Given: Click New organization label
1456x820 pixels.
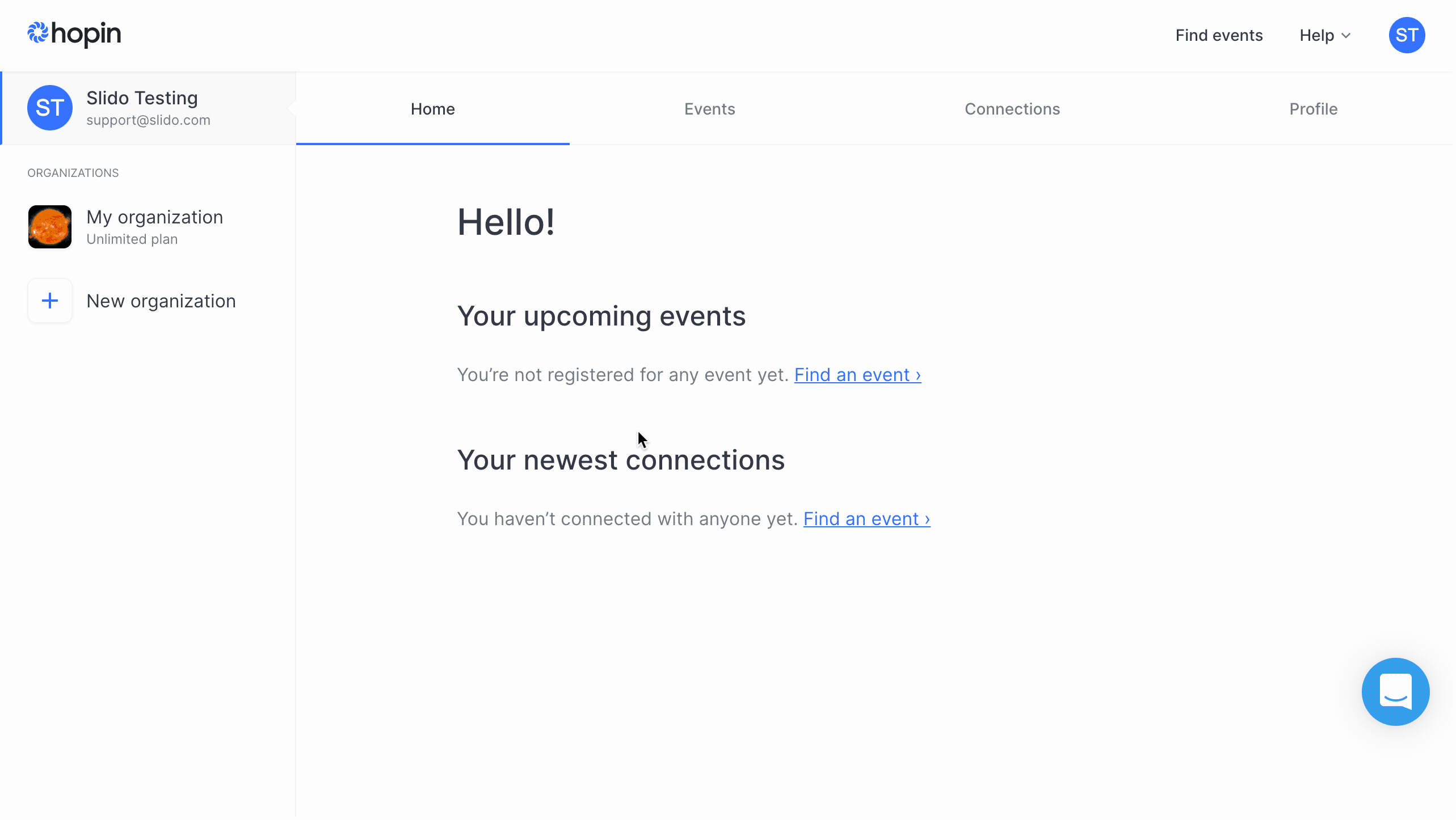Looking at the screenshot, I should tap(161, 301).
